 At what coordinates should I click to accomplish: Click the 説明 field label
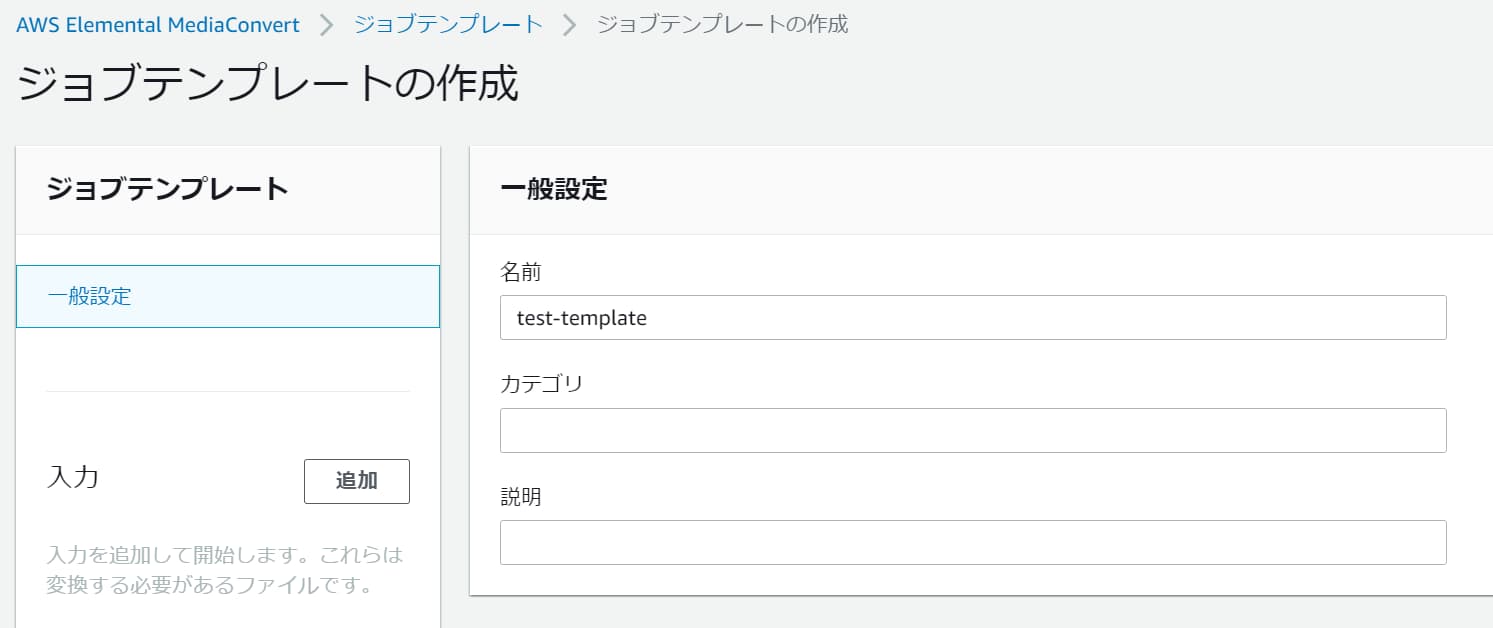click(520, 497)
